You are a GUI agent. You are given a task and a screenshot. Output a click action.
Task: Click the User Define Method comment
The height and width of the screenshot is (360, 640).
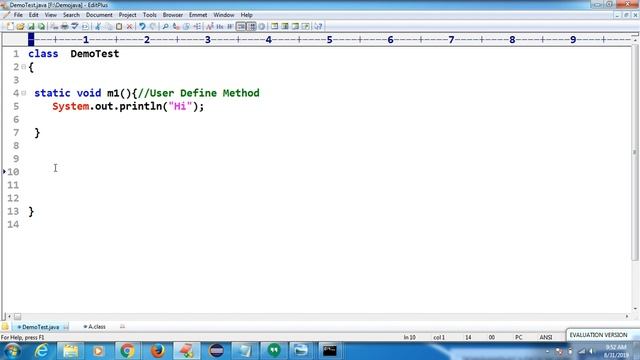(198, 93)
